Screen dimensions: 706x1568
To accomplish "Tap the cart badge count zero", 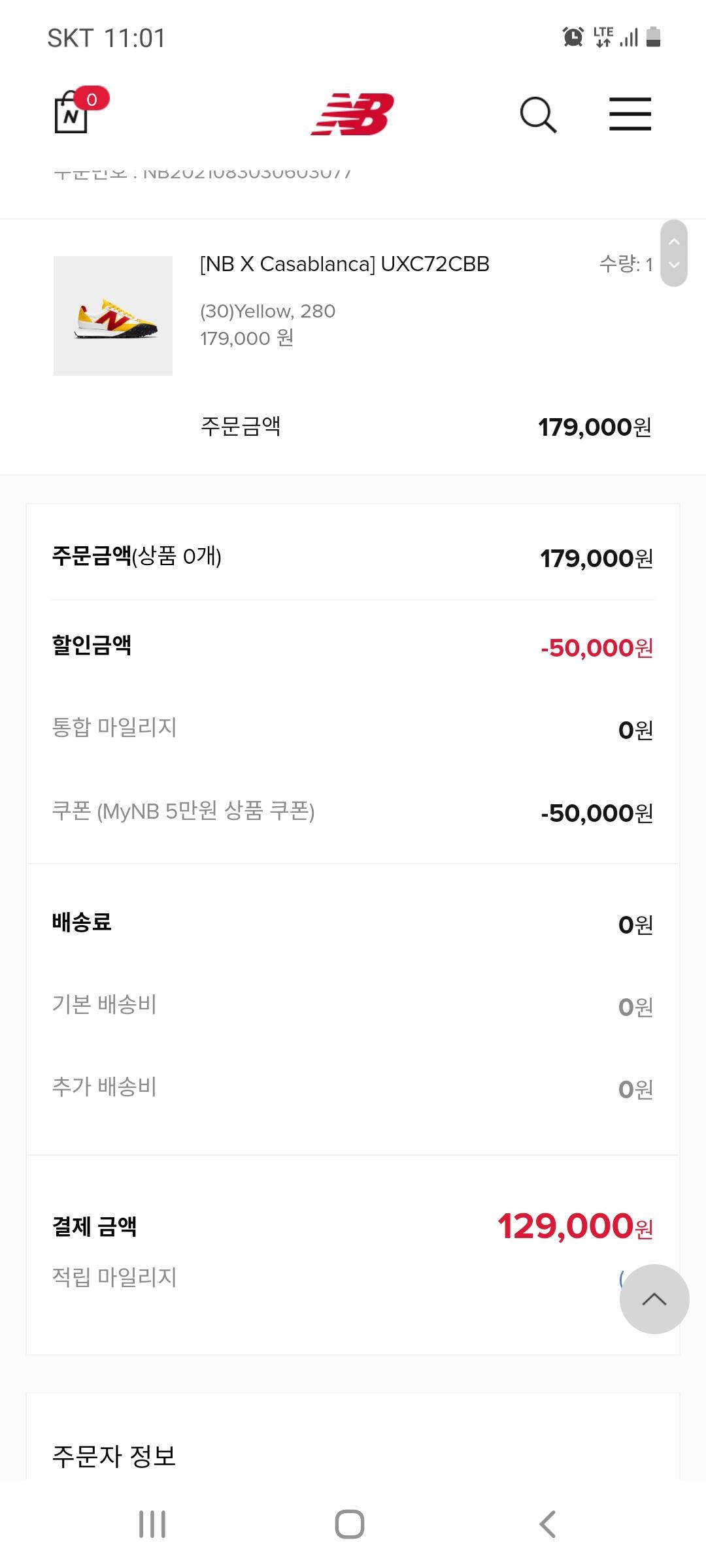I will pyautogui.click(x=92, y=99).
